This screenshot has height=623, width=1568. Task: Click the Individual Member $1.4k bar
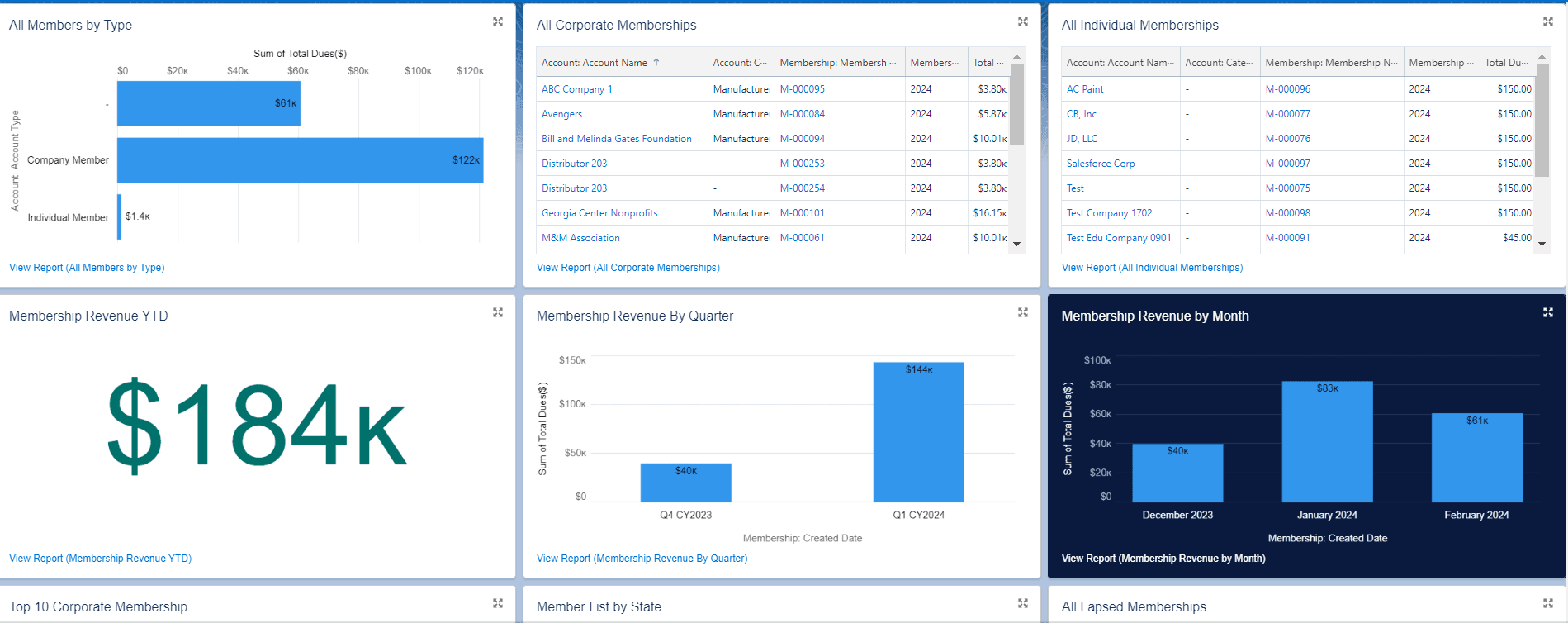coord(120,217)
